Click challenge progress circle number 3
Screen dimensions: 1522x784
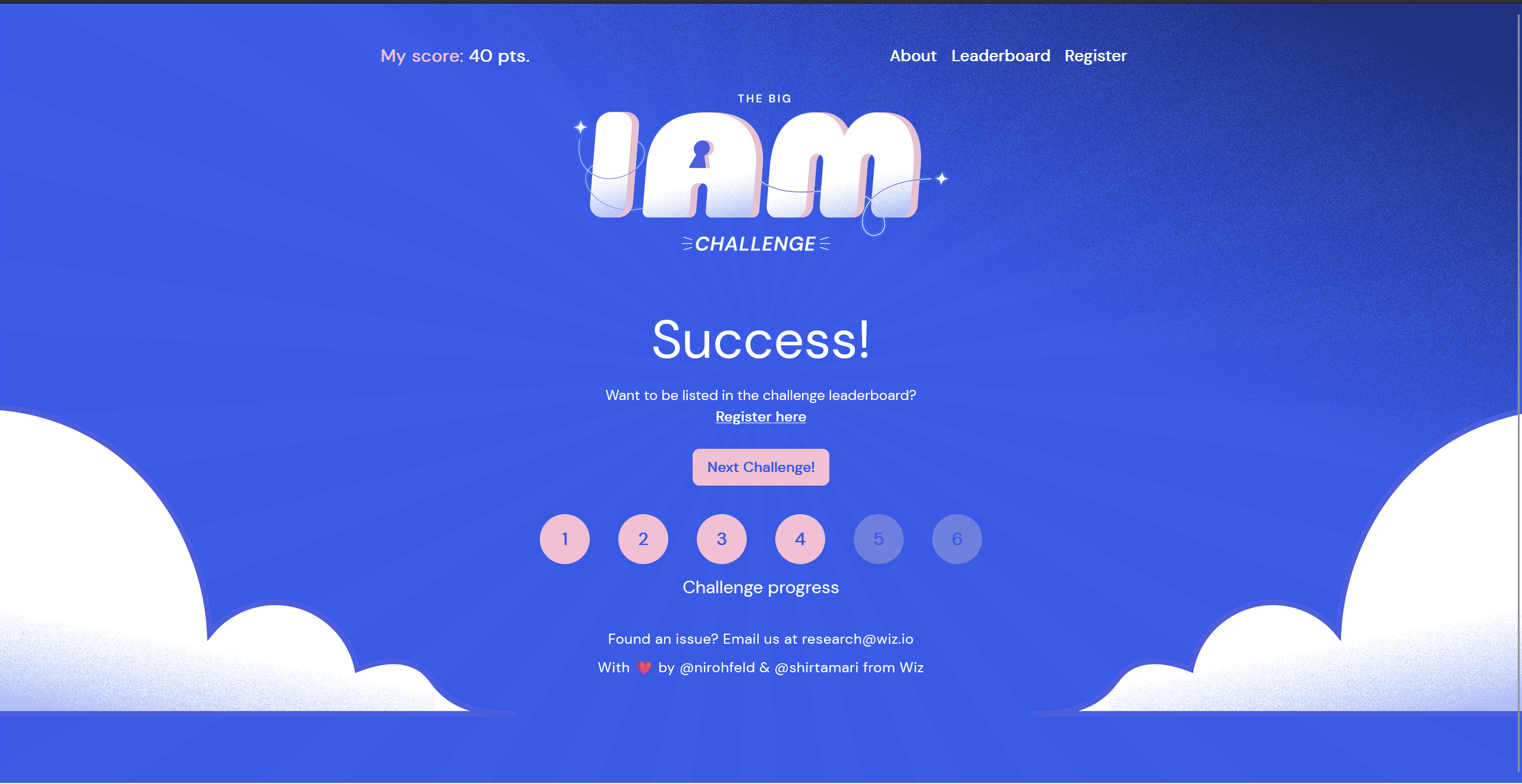[721, 538]
